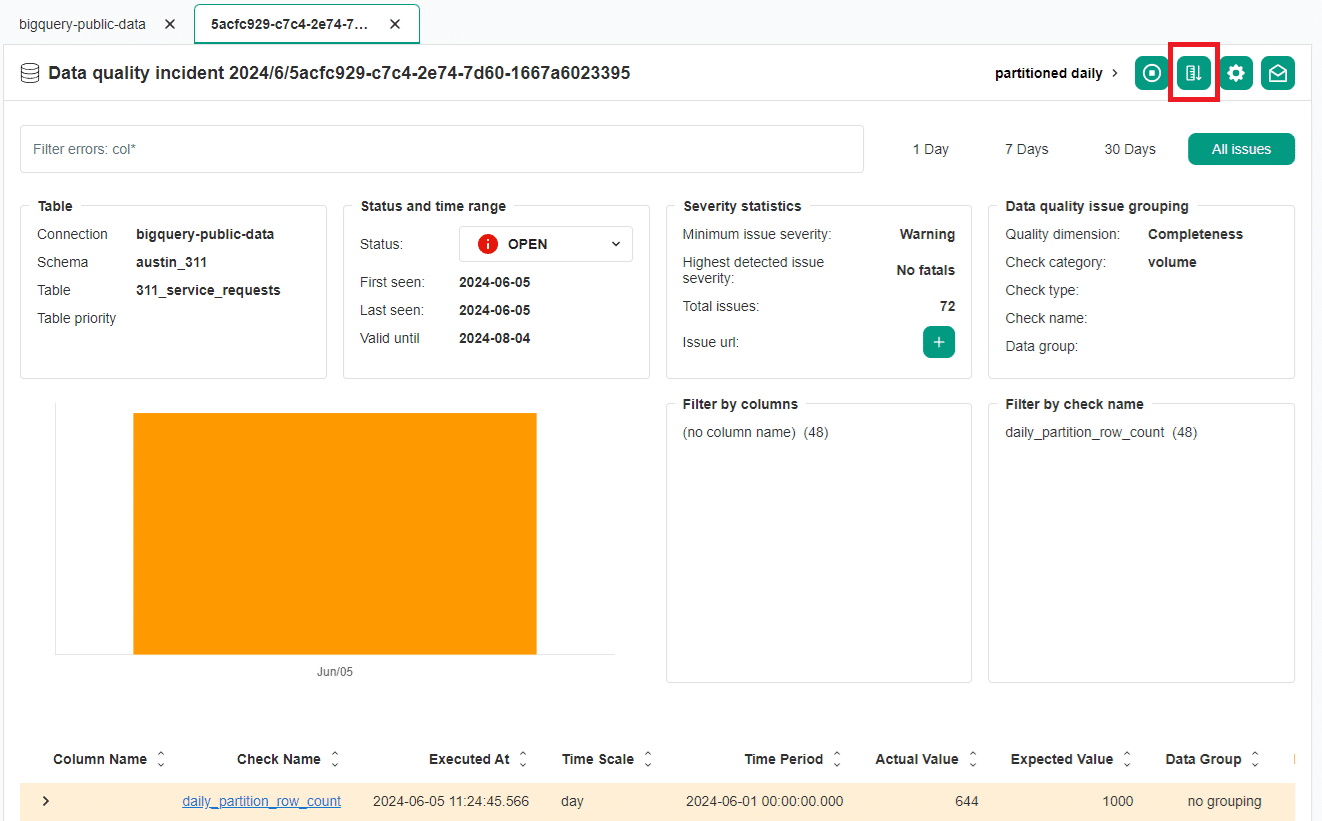
Task: Click the orange Jun/05 histogram bar
Action: click(x=335, y=533)
